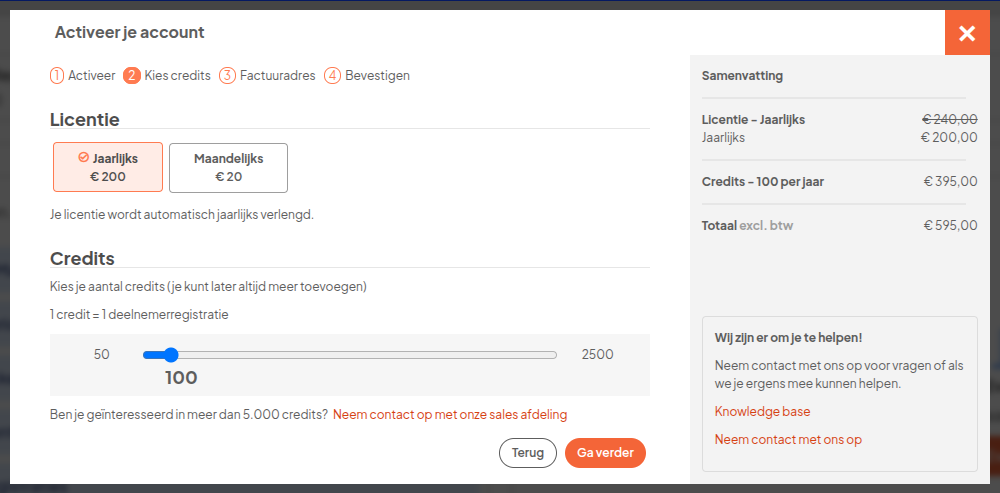
Task: Click the checkmark icon on Jaarlijks
Action: (x=84, y=157)
